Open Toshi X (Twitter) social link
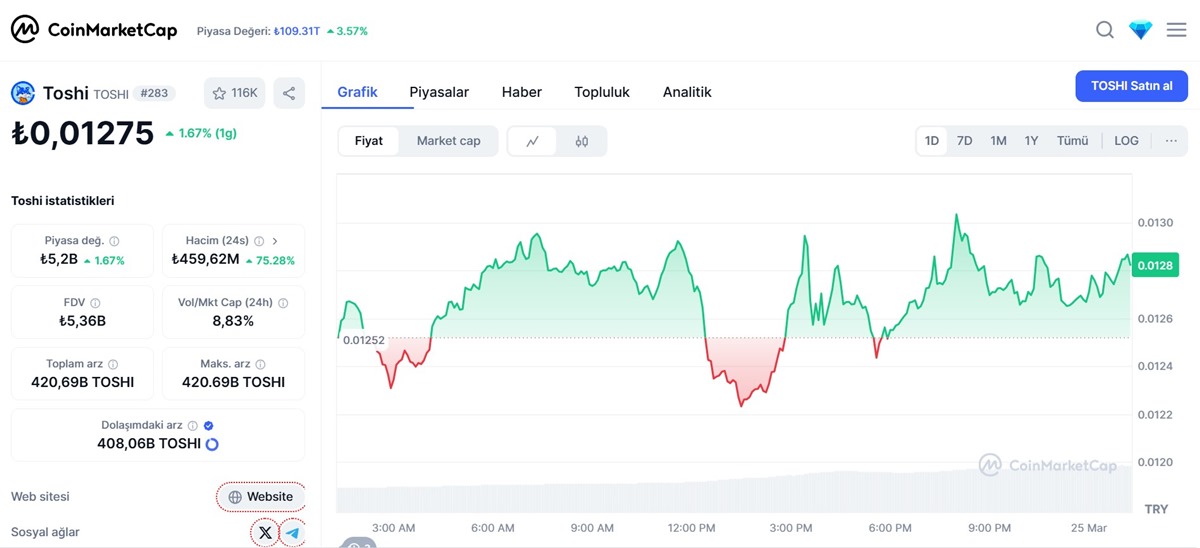 pyautogui.click(x=265, y=533)
